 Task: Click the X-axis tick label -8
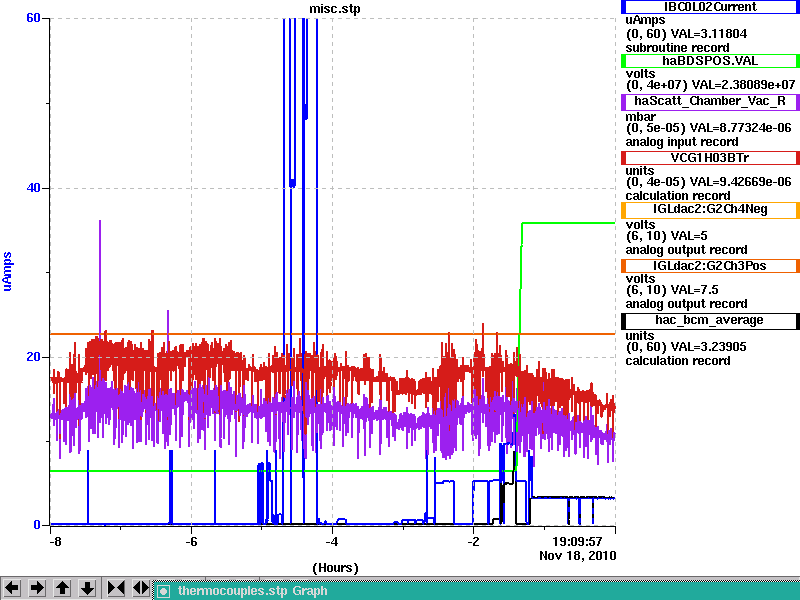55,541
